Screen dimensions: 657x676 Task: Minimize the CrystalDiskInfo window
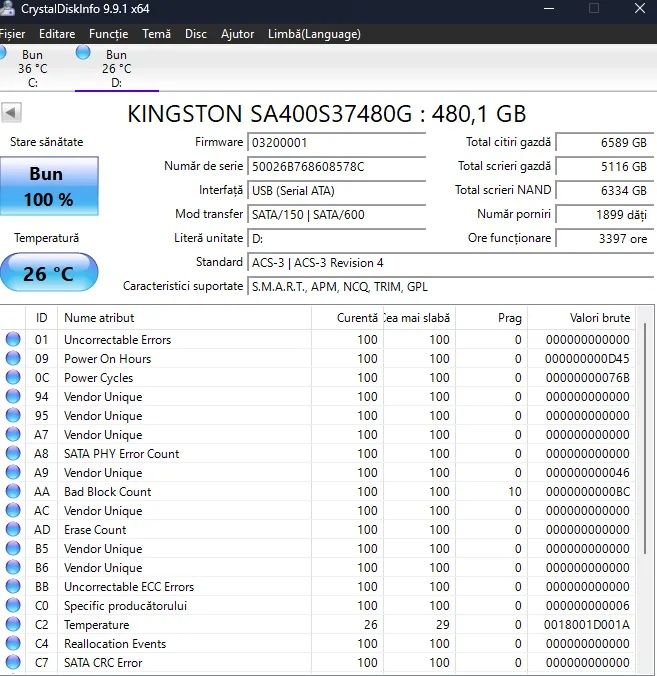click(549, 9)
